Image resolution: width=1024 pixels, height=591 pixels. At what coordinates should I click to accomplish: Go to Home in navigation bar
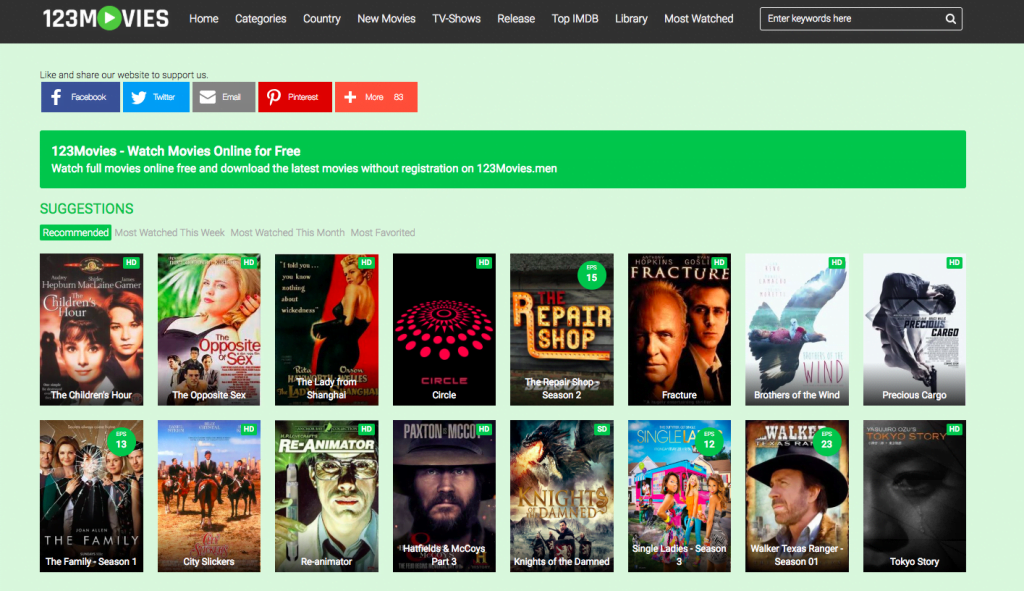tap(204, 19)
